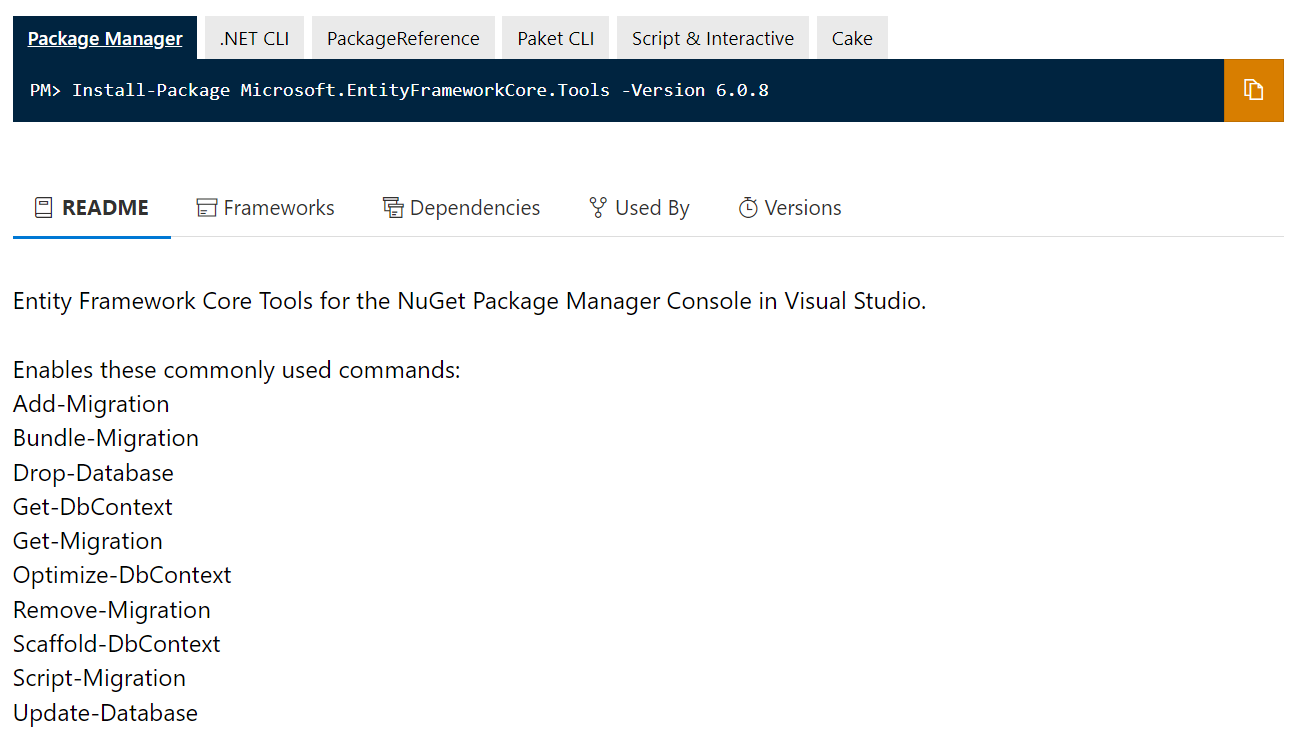Select the Package Manager tab
The image size is (1301, 743).
click(105, 38)
